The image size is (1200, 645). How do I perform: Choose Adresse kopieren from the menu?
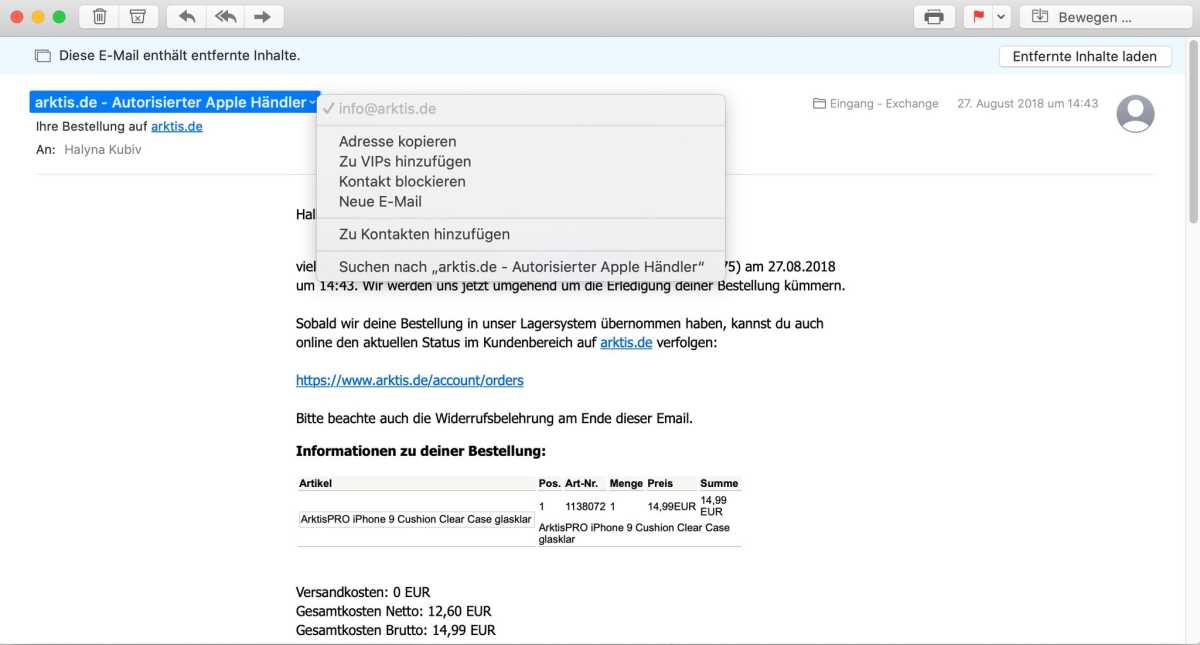397,141
